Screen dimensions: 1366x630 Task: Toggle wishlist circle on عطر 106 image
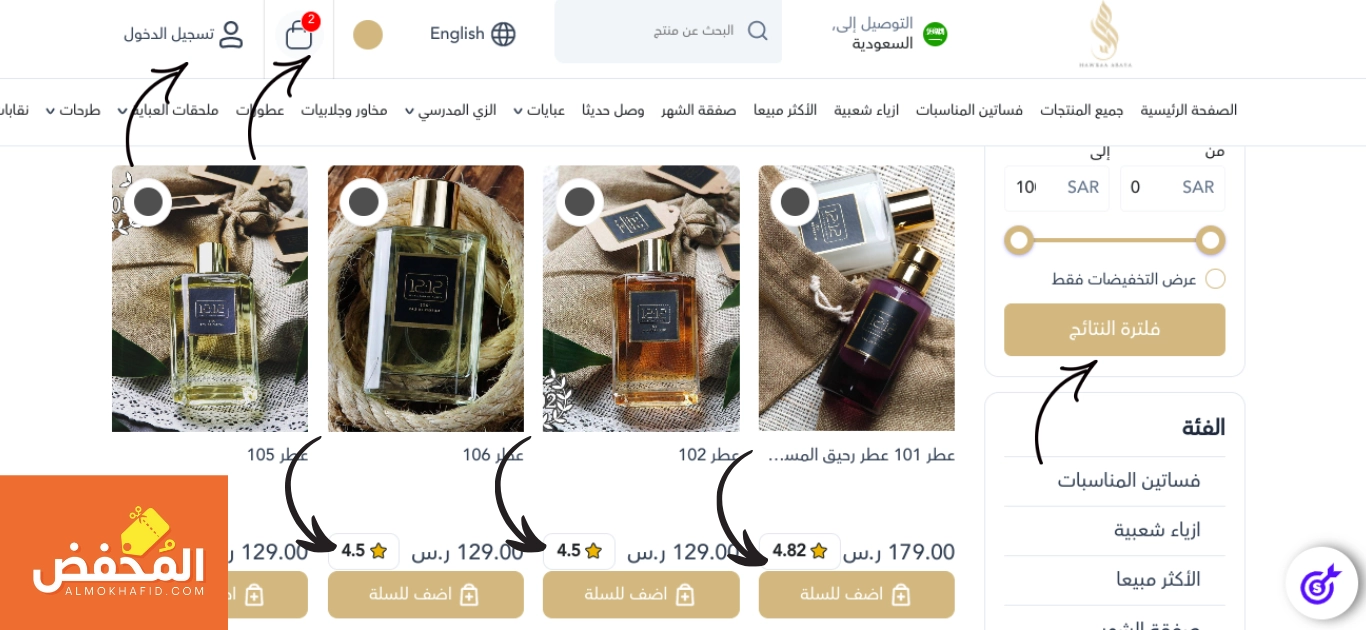[364, 202]
